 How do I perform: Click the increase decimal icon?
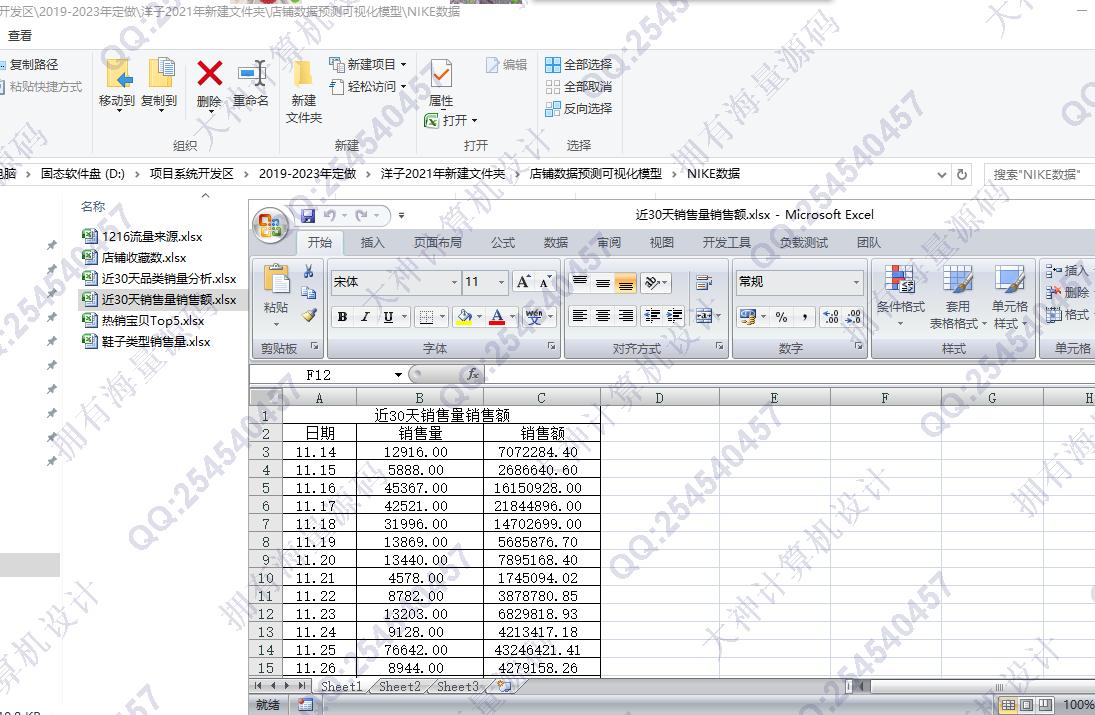coord(831,317)
